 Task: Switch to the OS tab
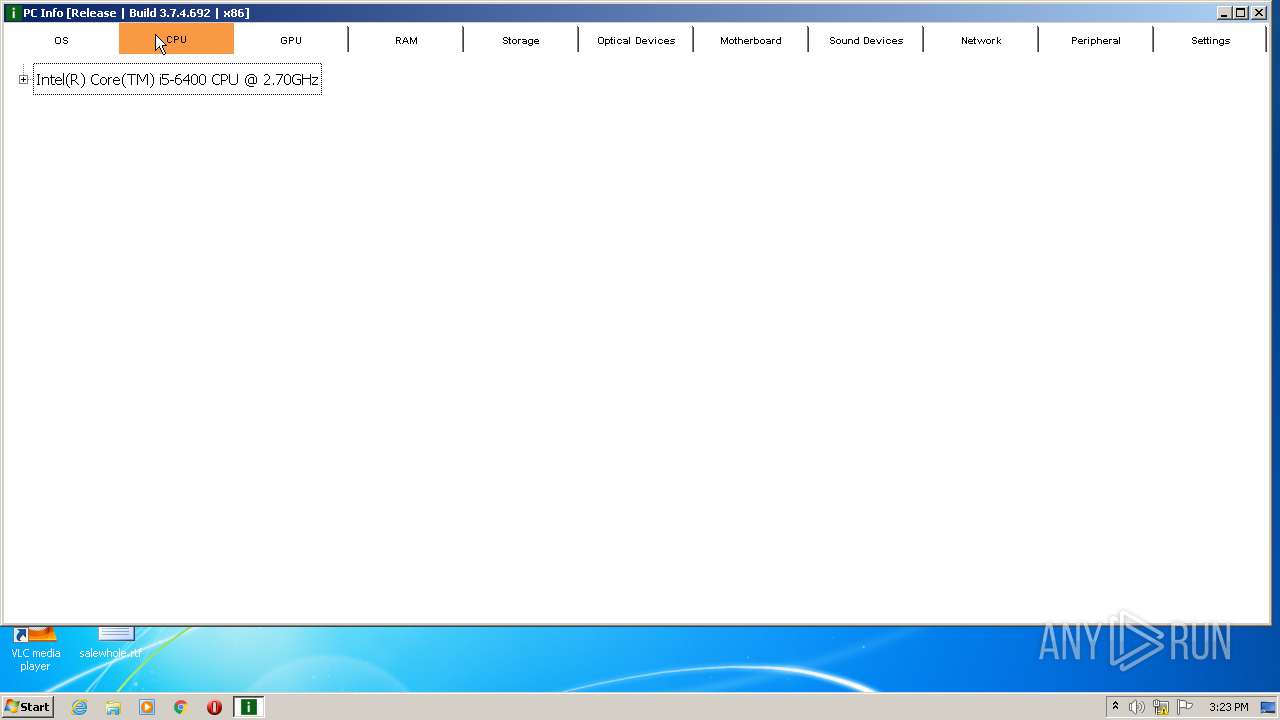tap(61, 40)
